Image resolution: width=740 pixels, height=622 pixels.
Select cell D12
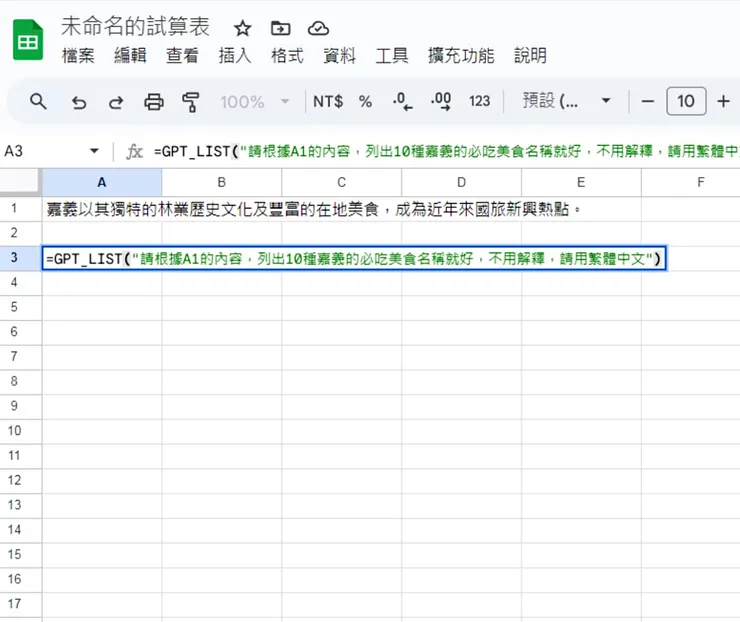[x=462, y=480]
